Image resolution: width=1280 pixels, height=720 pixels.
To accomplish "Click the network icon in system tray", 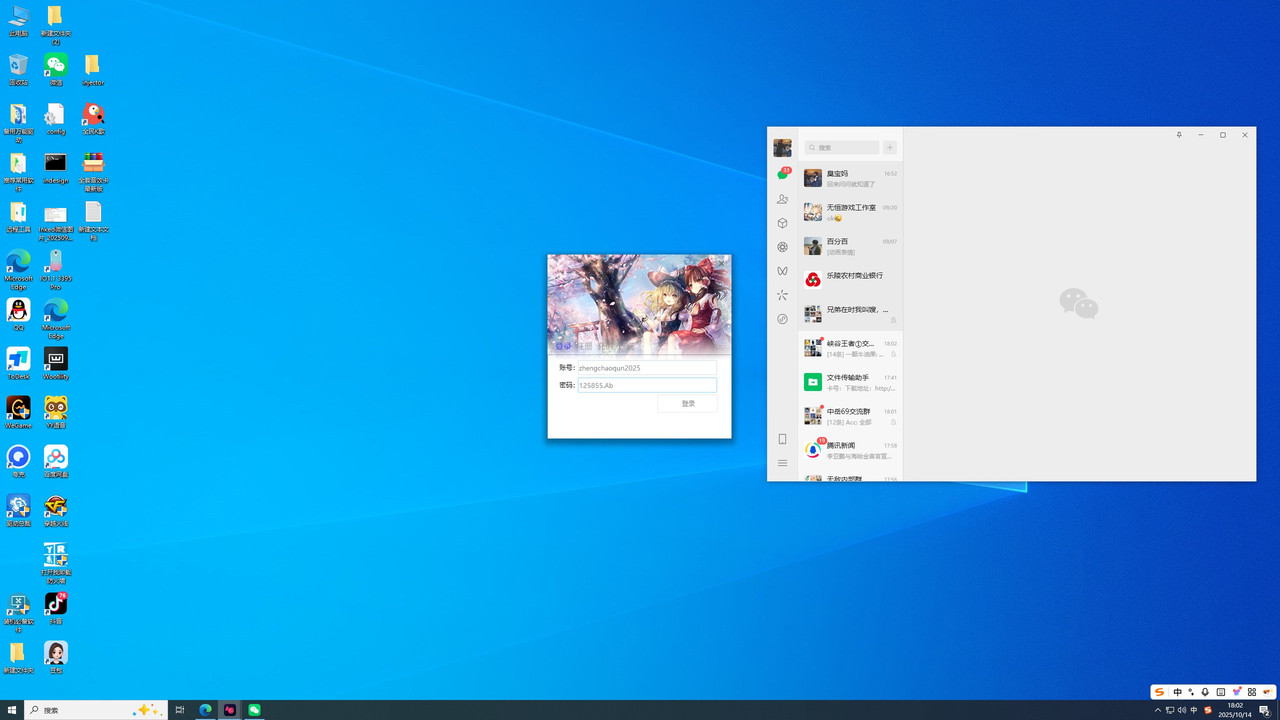I will 1170,710.
